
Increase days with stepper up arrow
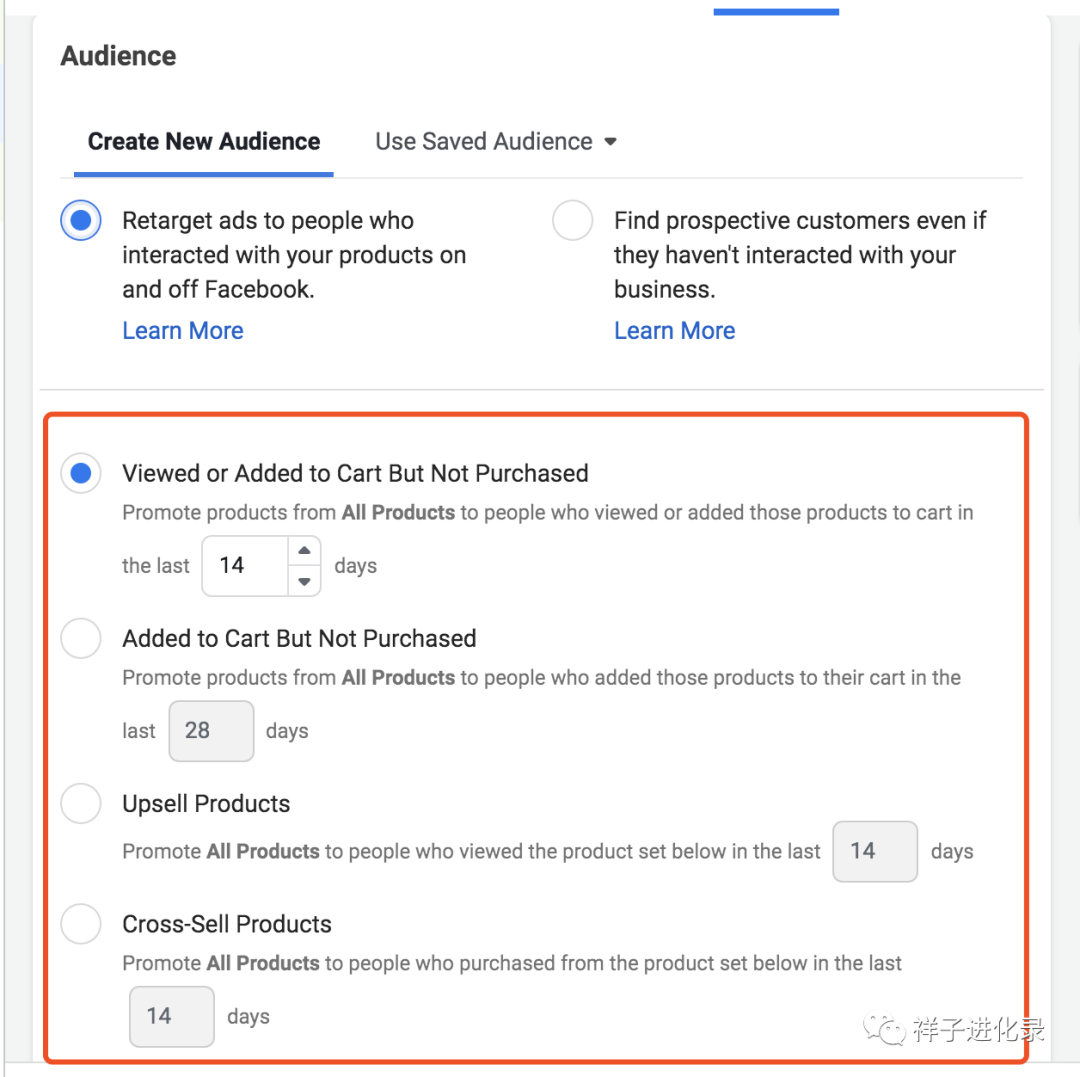point(304,551)
